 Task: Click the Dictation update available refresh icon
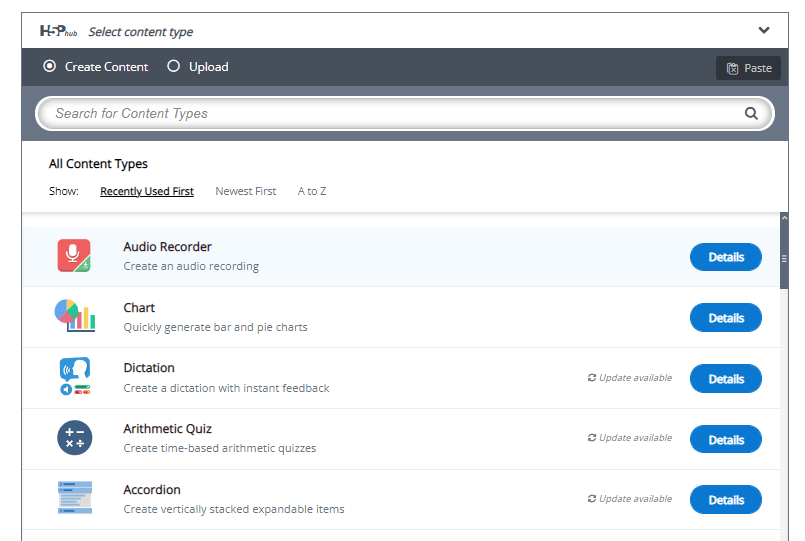click(592, 378)
